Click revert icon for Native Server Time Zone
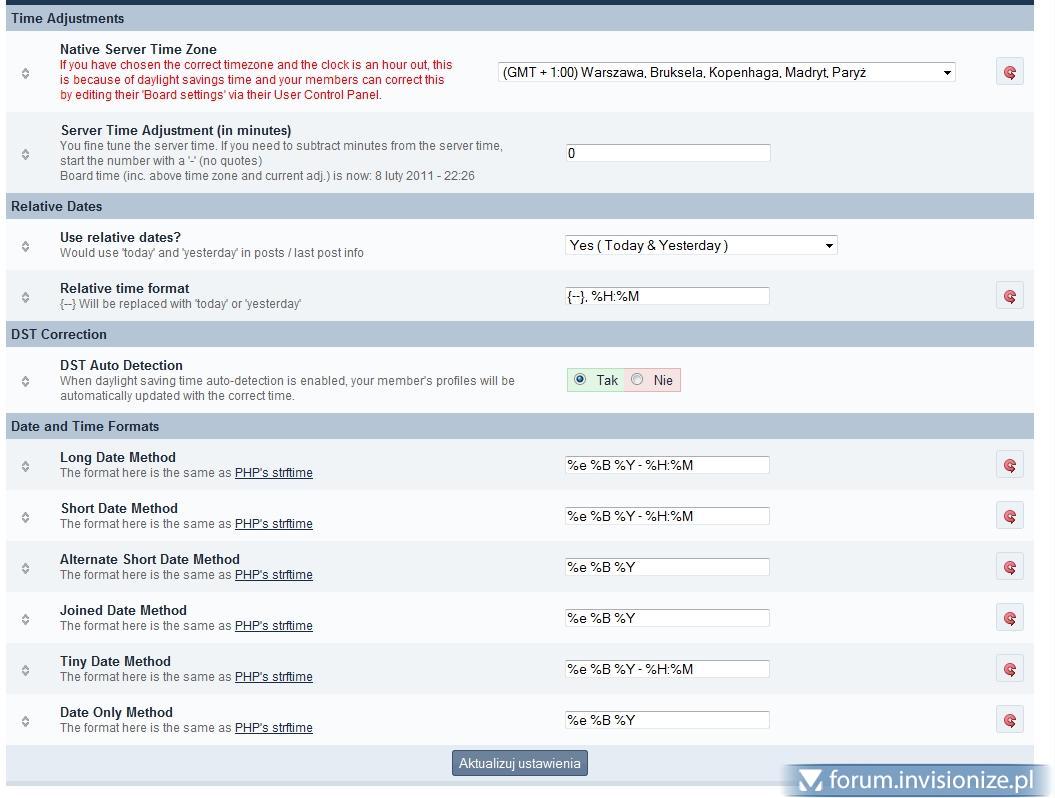This screenshot has height=798, width=1055. pyautogui.click(x=1009, y=72)
